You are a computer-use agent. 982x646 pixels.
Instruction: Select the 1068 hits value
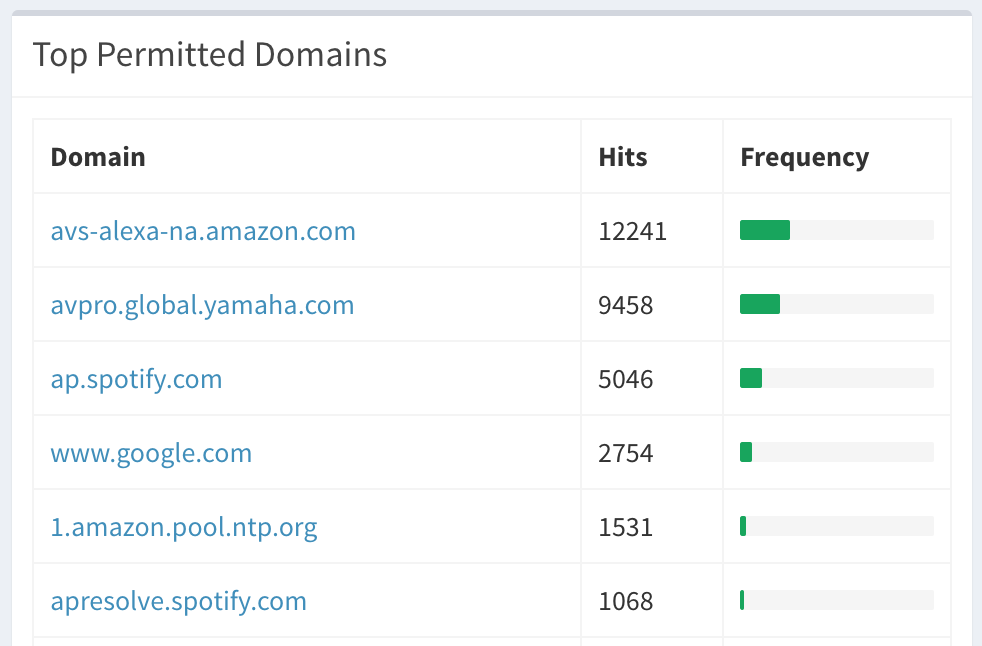coord(626,601)
